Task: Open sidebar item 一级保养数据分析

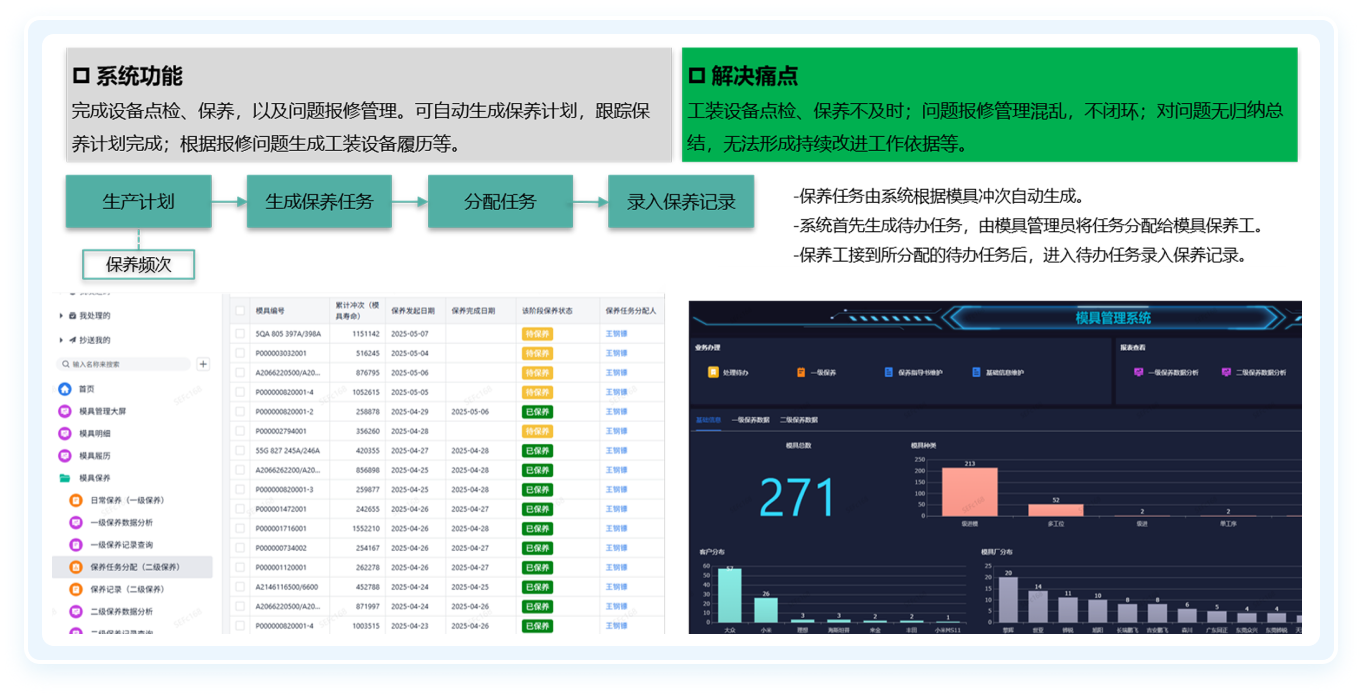Action: 121,522
